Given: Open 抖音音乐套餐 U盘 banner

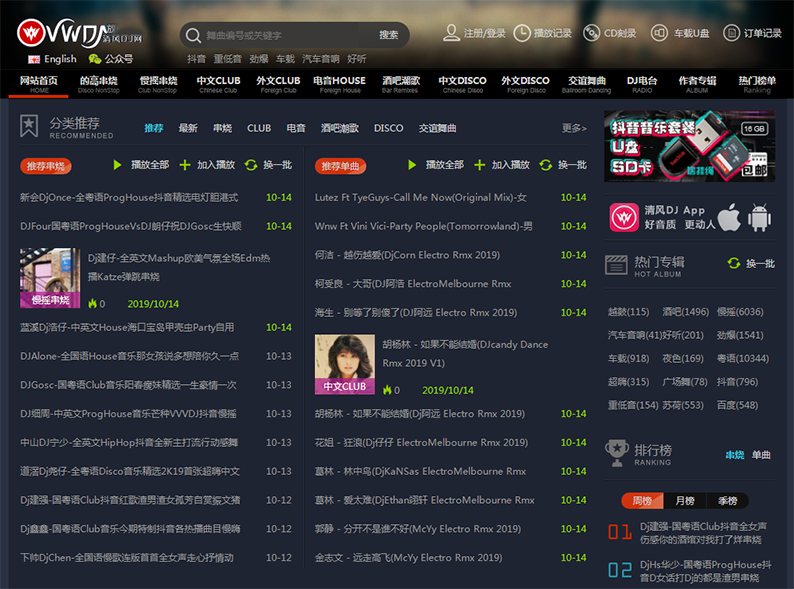Looking at the screenshot, I should click(689, 146).
